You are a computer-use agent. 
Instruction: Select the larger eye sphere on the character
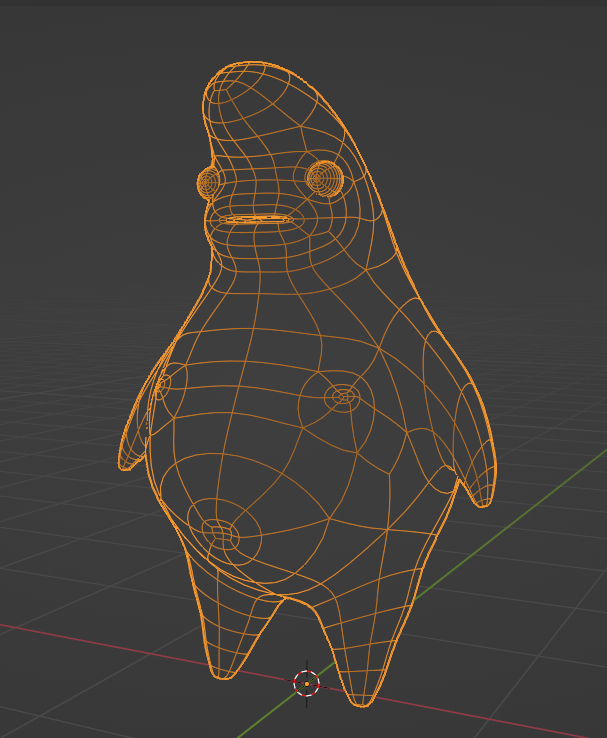[x=324, y=178]
